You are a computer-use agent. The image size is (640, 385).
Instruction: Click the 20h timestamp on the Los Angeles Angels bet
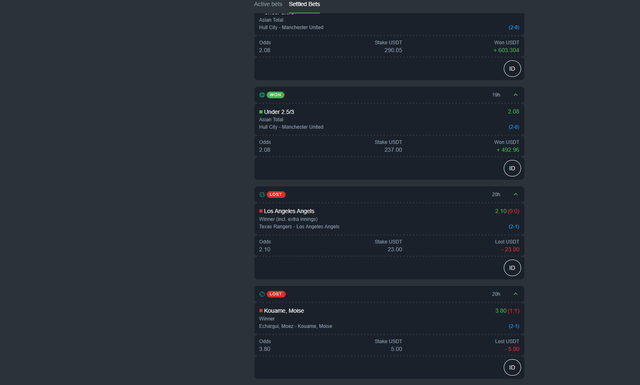click(x=496, y=194)
